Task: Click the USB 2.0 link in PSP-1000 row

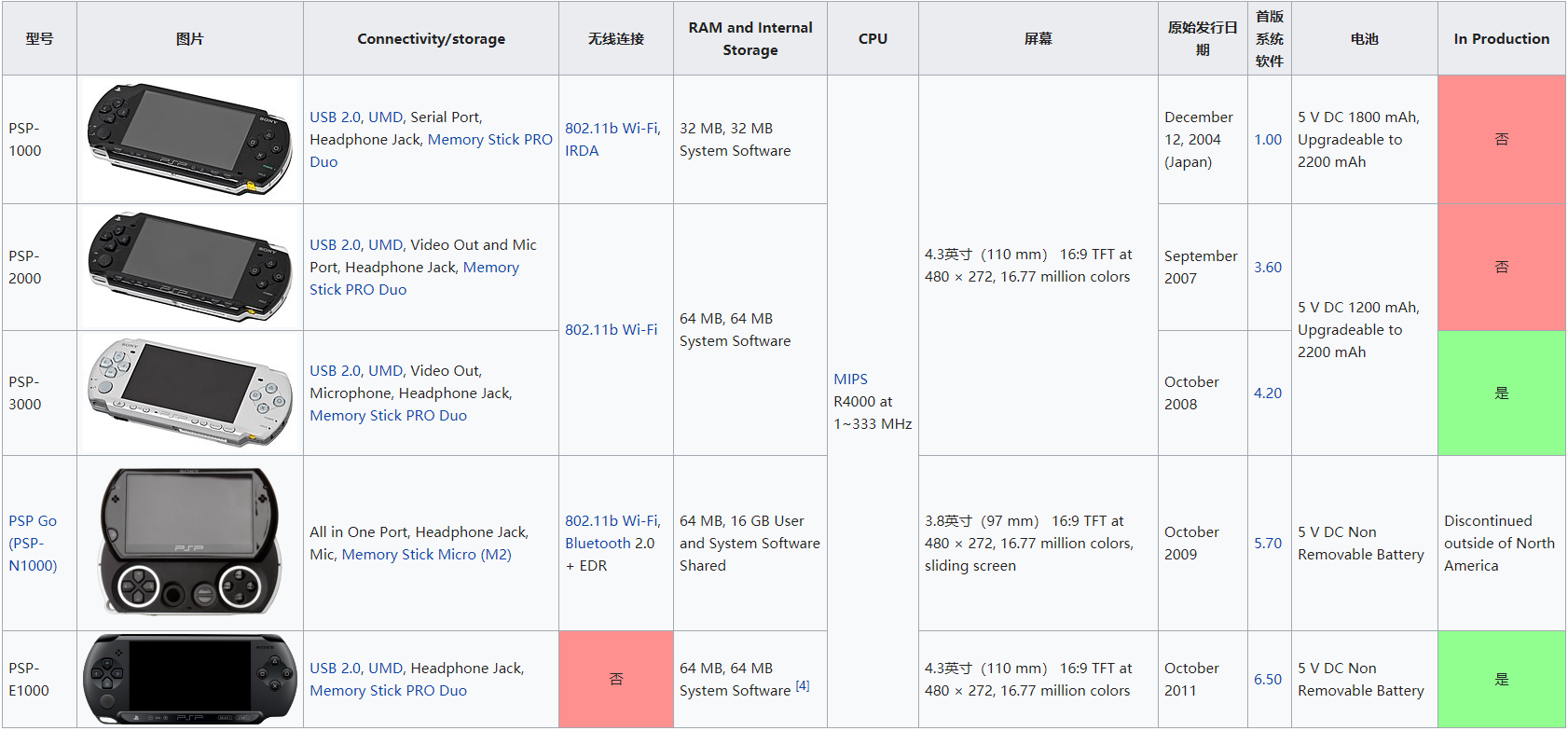Action: pos(335,117)
